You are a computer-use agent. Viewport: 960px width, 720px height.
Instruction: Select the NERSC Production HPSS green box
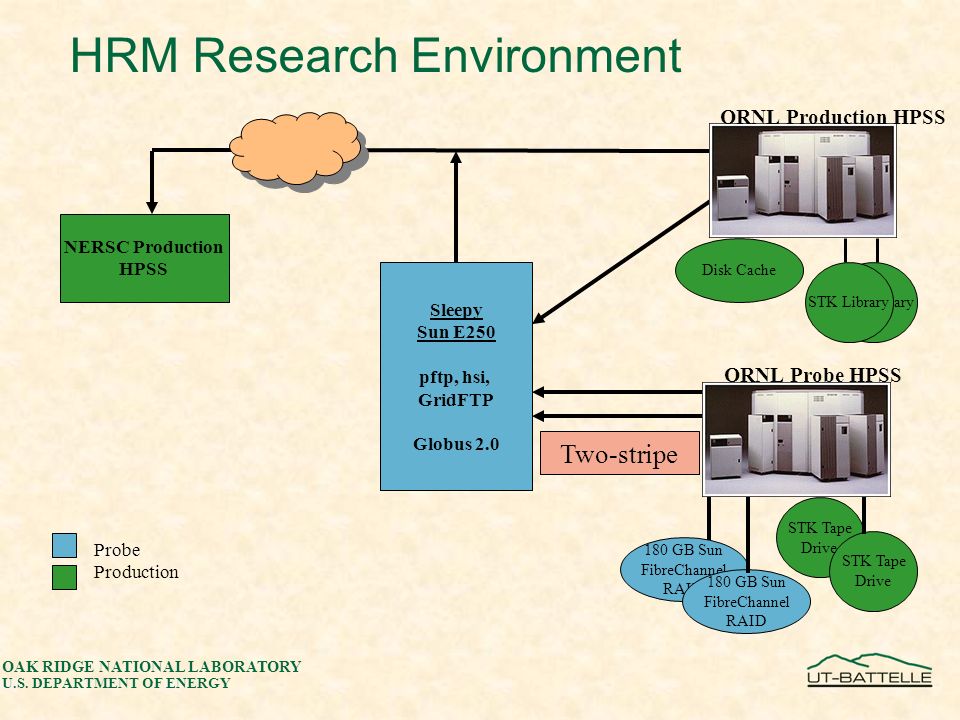[144, 258]
